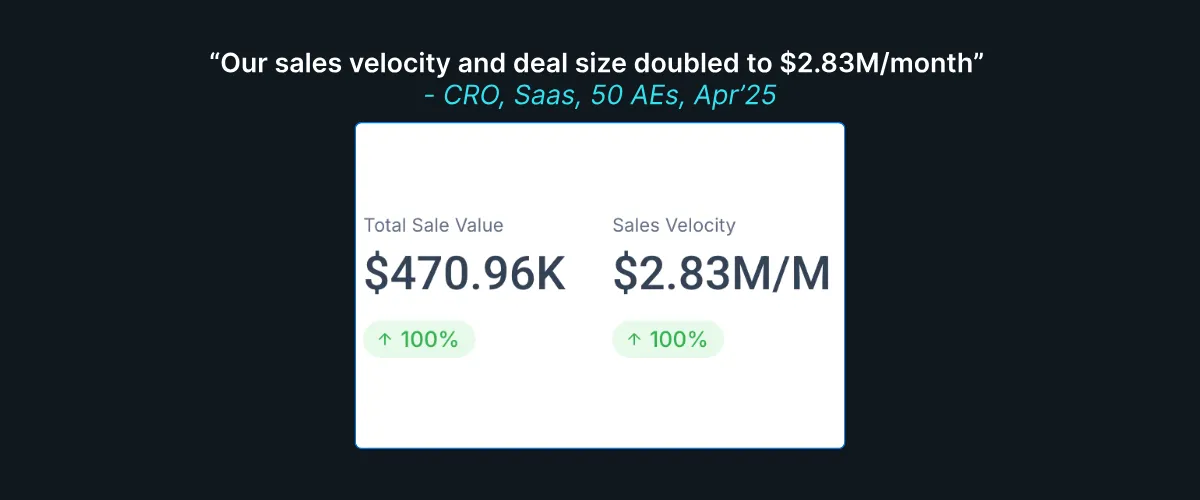Image resolution: width=1200 pixels, height=500 pixels.
Task: Click the white metrics card's empty top area
Action: point(600,165)
